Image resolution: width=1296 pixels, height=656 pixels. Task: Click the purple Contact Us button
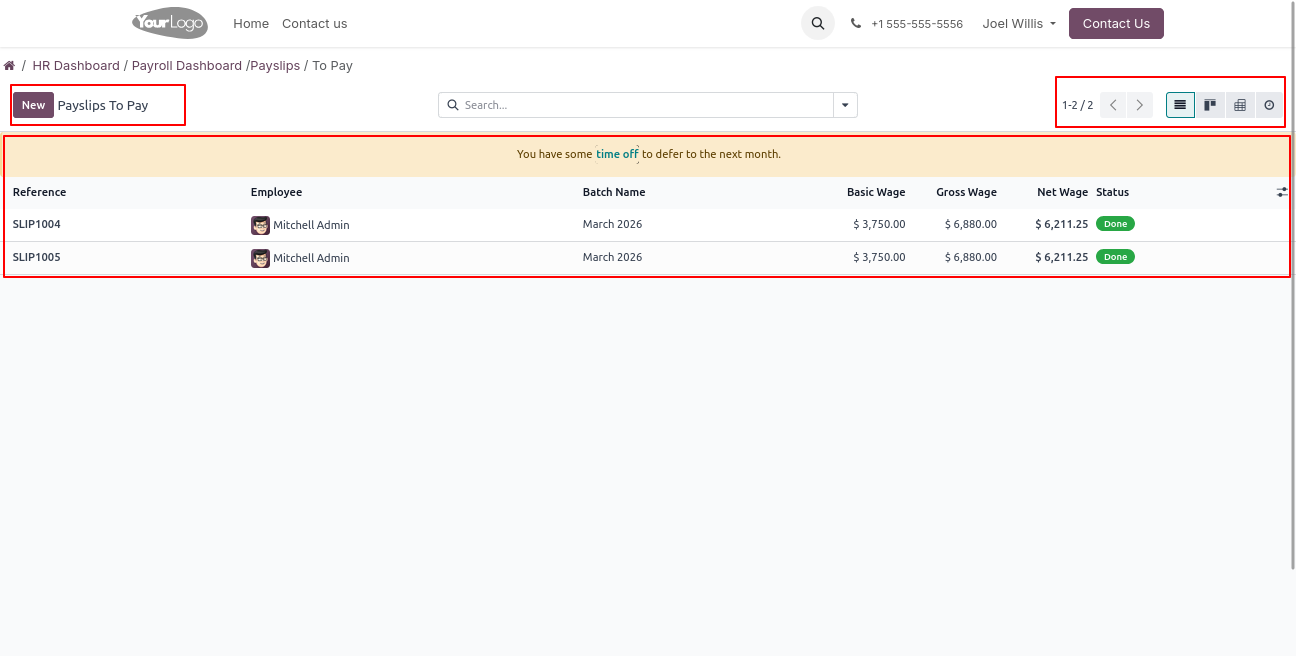(1116, 23)
